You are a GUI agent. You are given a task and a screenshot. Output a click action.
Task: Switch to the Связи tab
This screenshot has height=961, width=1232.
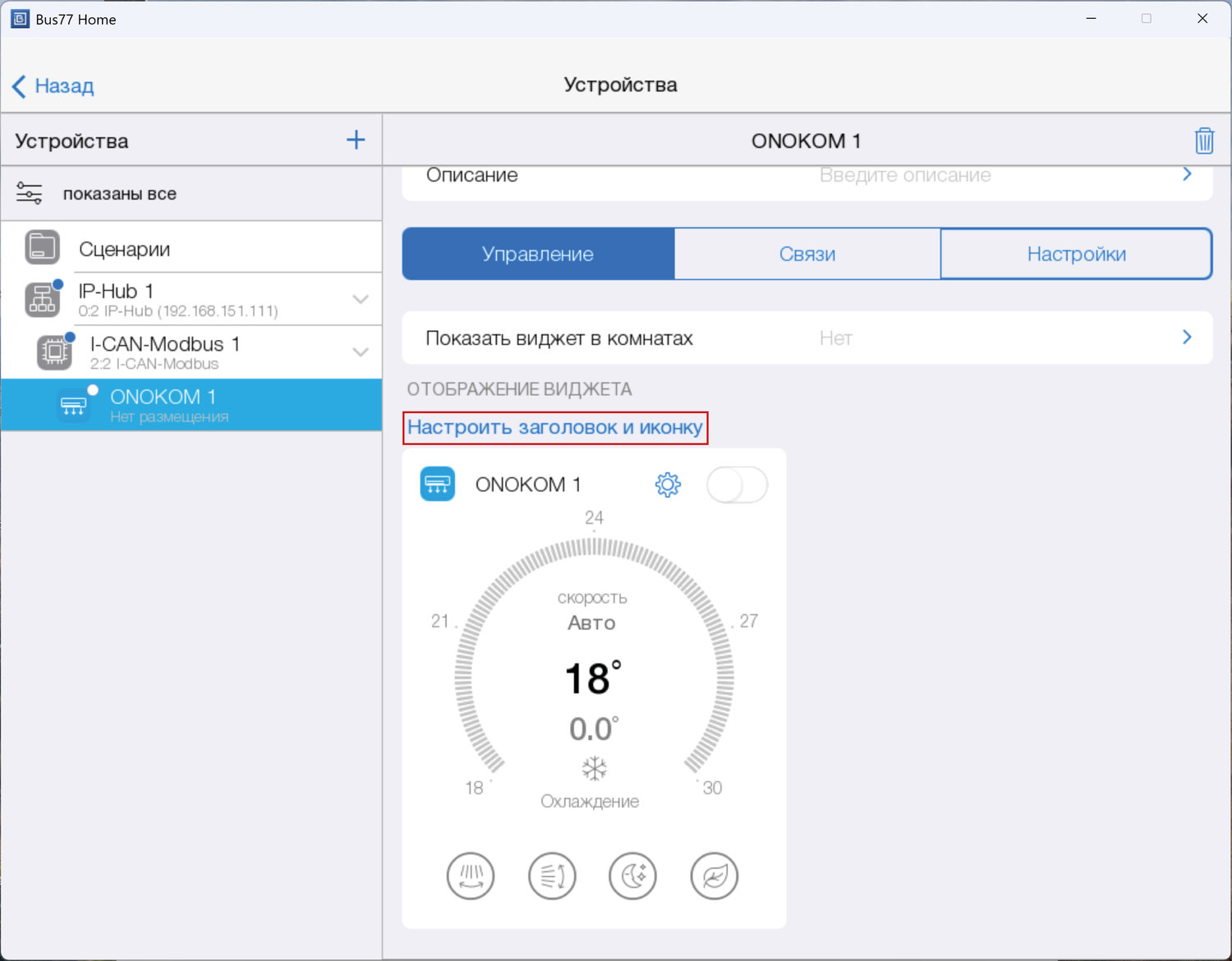coord(807,254)
